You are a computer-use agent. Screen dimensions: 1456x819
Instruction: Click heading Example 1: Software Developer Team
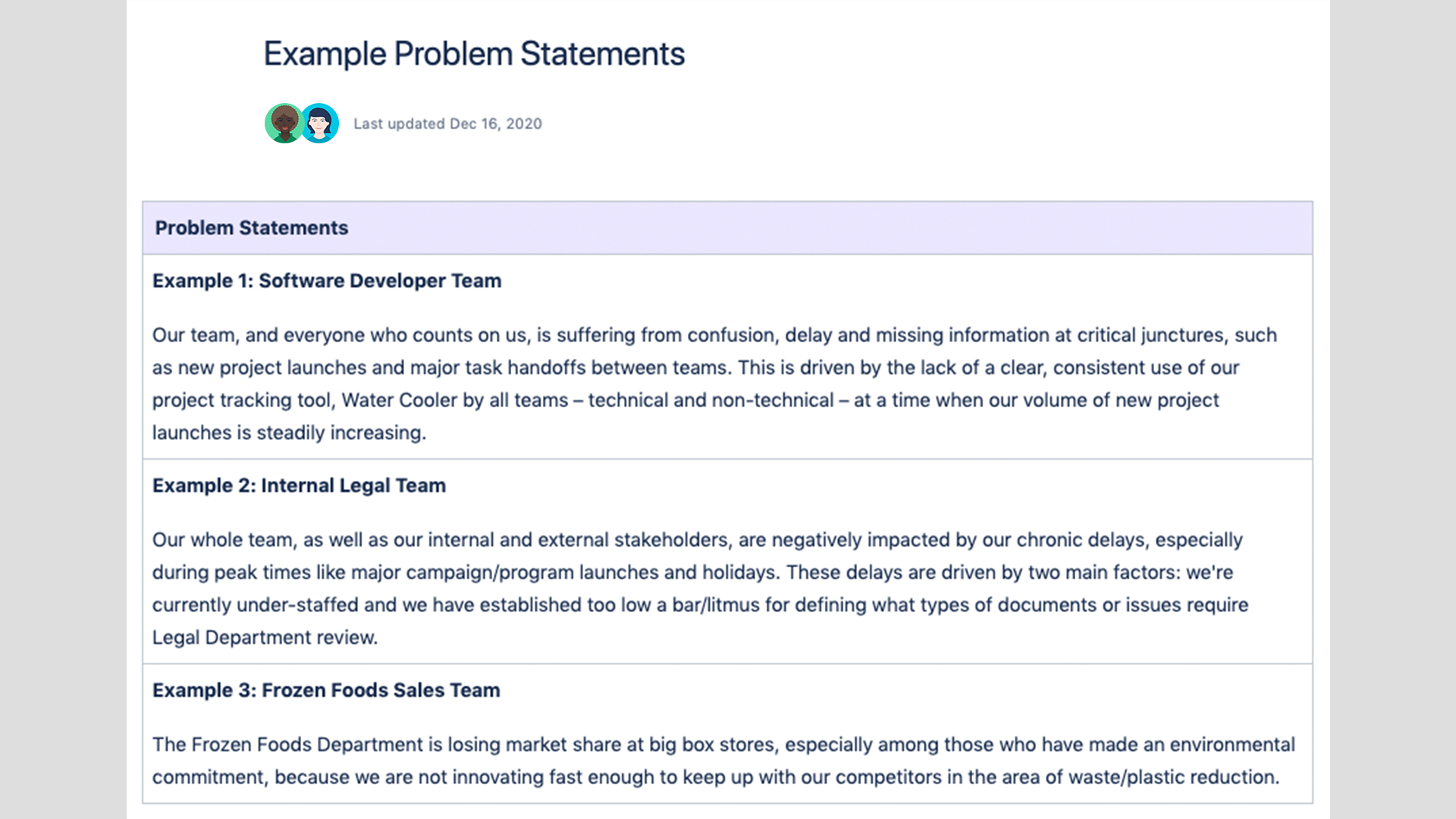327,281
